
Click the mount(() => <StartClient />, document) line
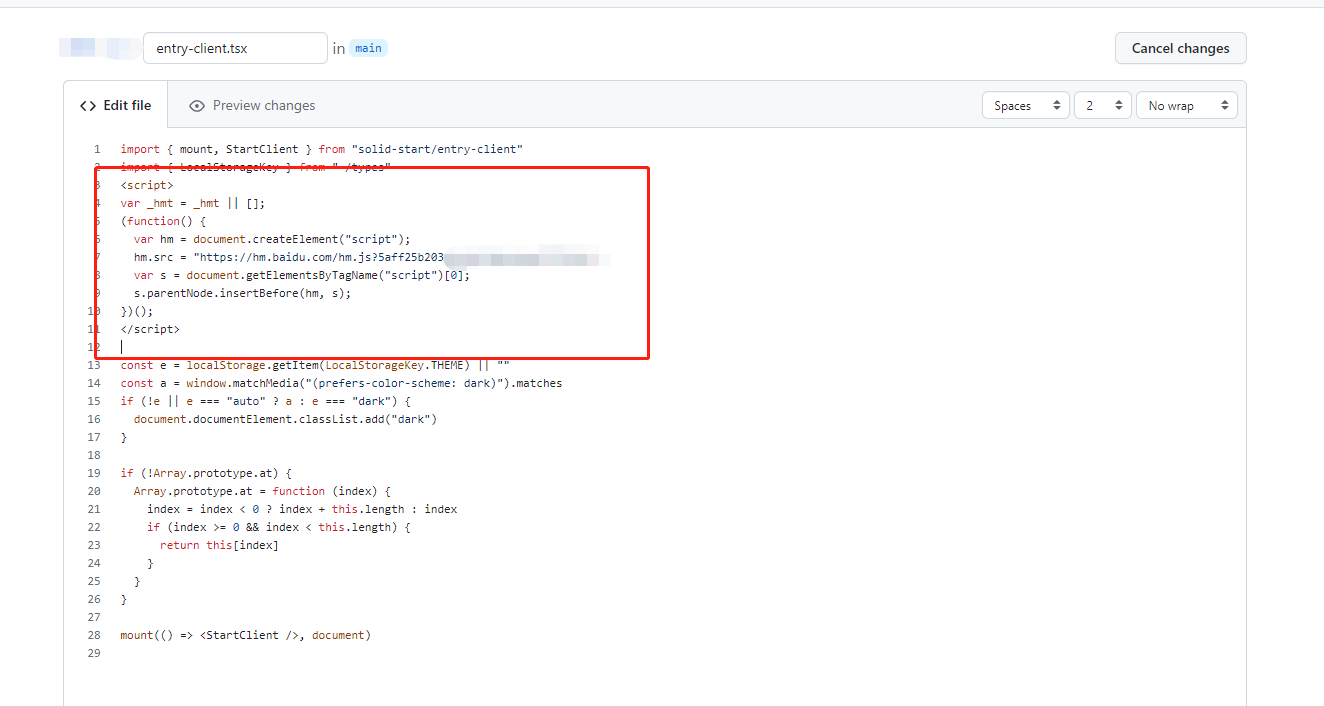tap(246, 635)
